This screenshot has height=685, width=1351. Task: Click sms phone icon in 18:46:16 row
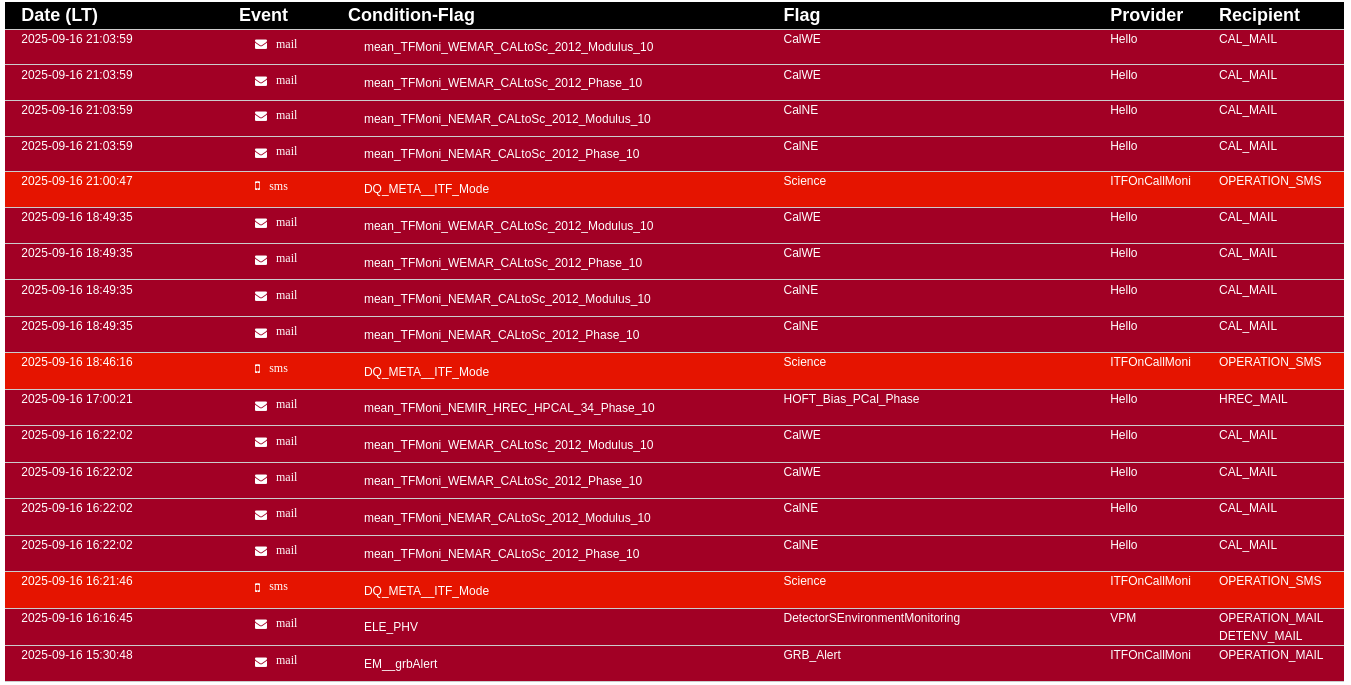257,369
